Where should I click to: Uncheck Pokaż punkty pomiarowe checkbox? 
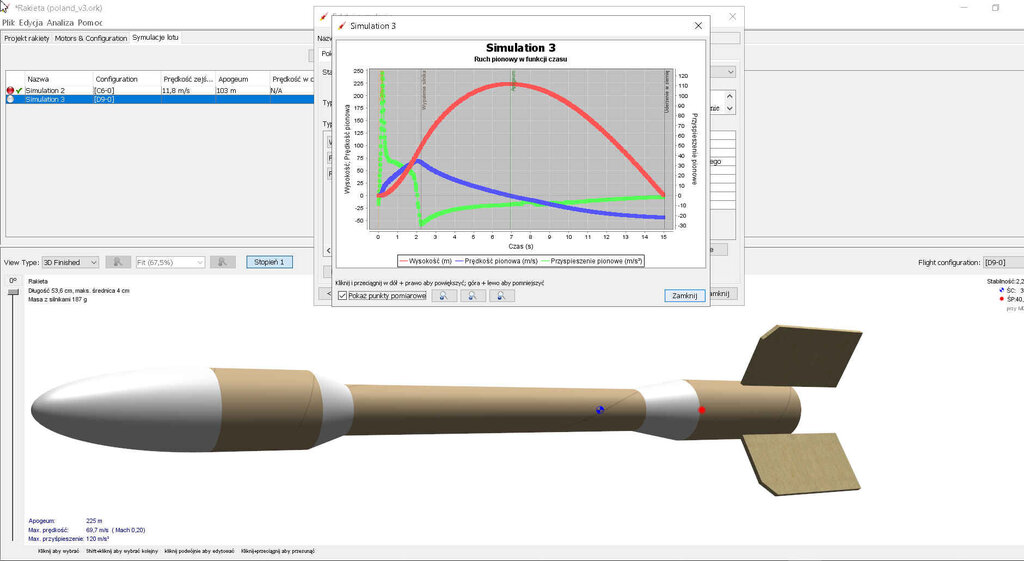tap(343, 296)
